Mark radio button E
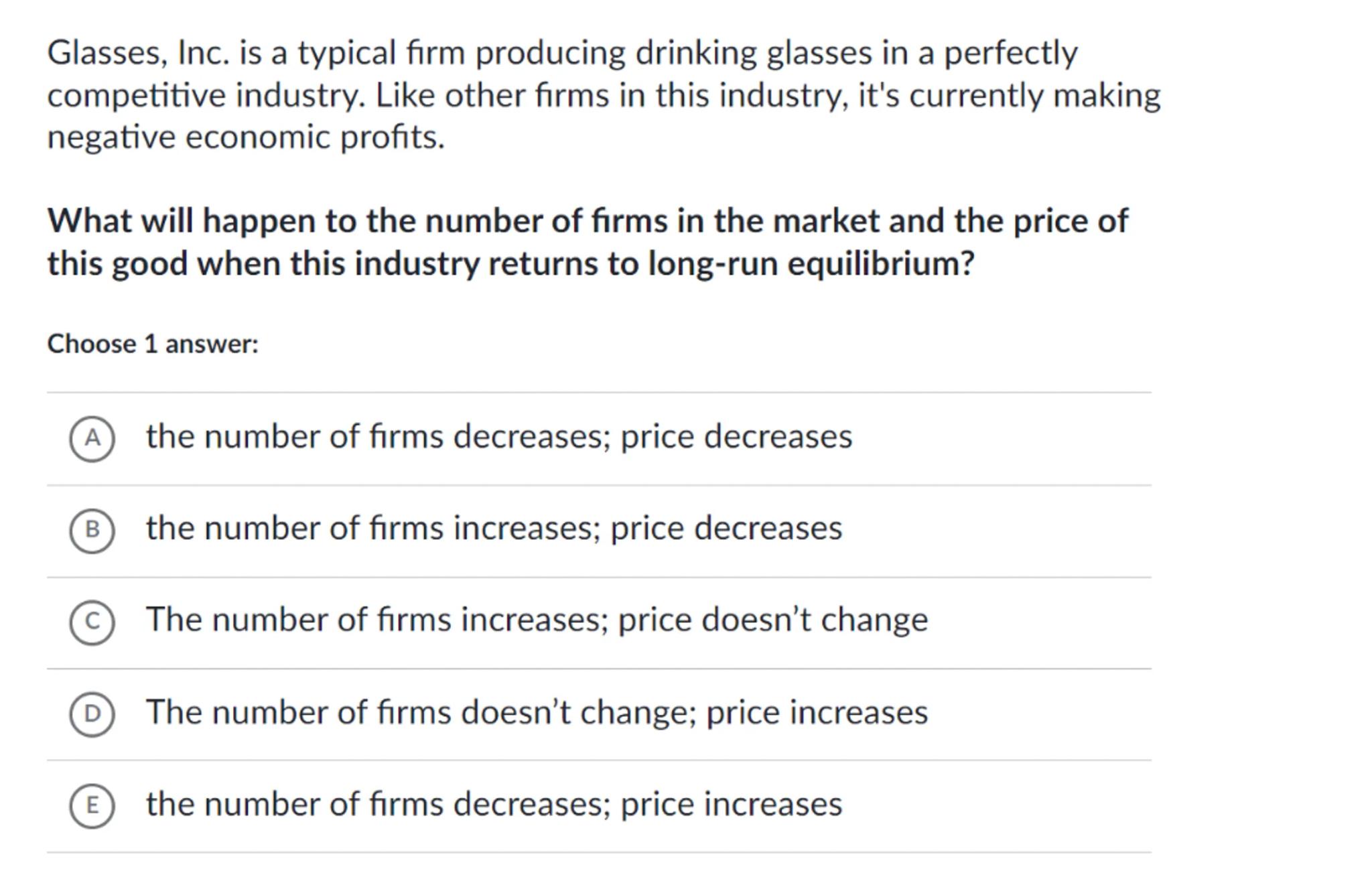Image resolution: width=1372 pixels, height=881 pixels. click(92, 806)
